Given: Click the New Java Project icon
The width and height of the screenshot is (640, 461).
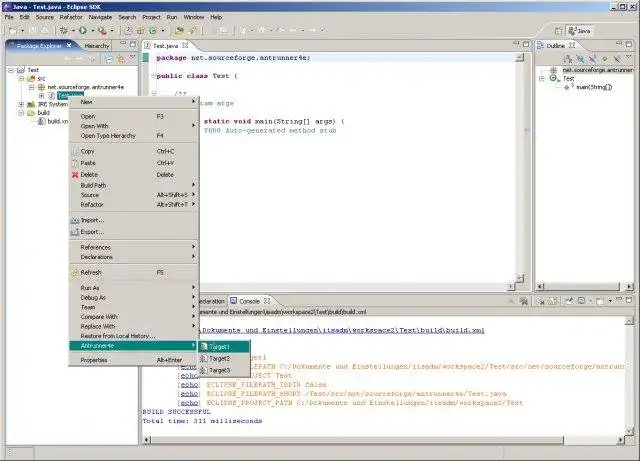Looking at the screenshot, I should (x=128, y=31).
